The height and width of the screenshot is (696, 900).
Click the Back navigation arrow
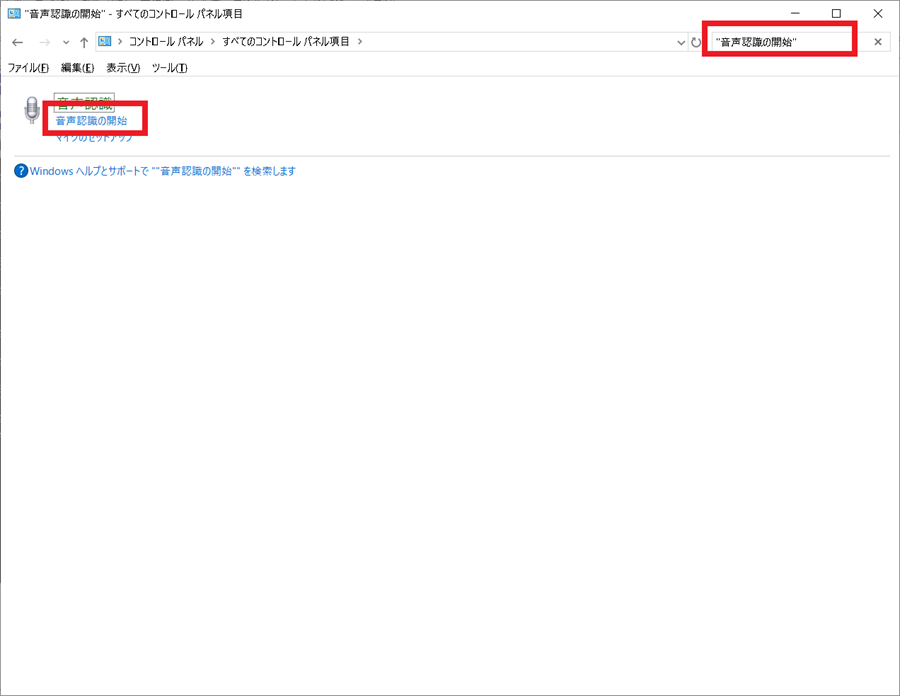click(17, 42)
